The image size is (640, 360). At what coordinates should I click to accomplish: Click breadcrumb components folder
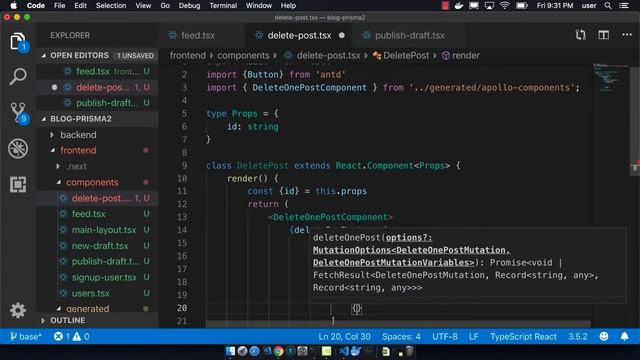pyautogui.click(x=243, y=56)
